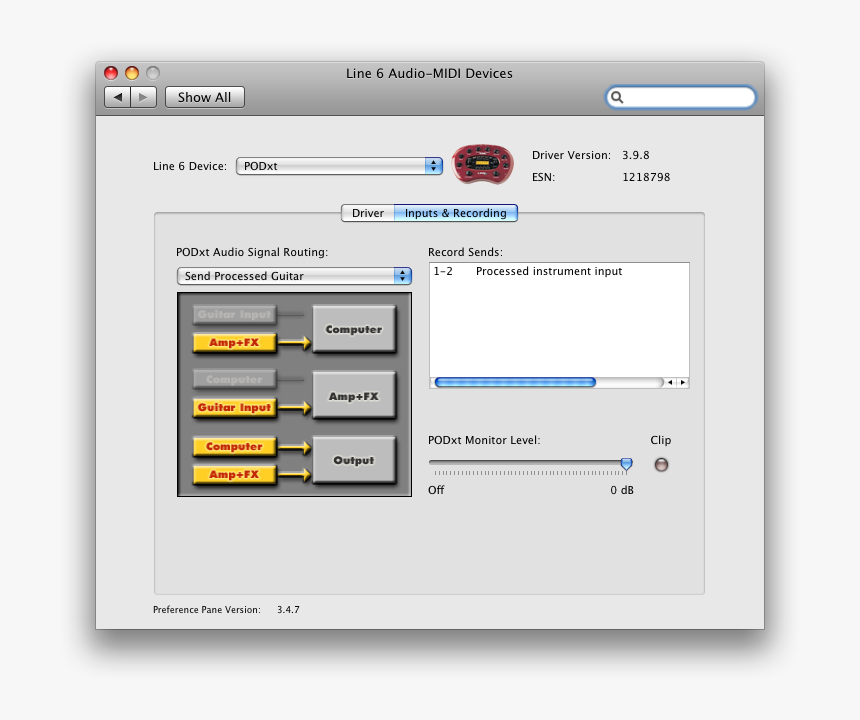The image size is (860, 720).
Task: Select the Processed instrument input row
Action: pyautogui.click(x=559, y=271)
